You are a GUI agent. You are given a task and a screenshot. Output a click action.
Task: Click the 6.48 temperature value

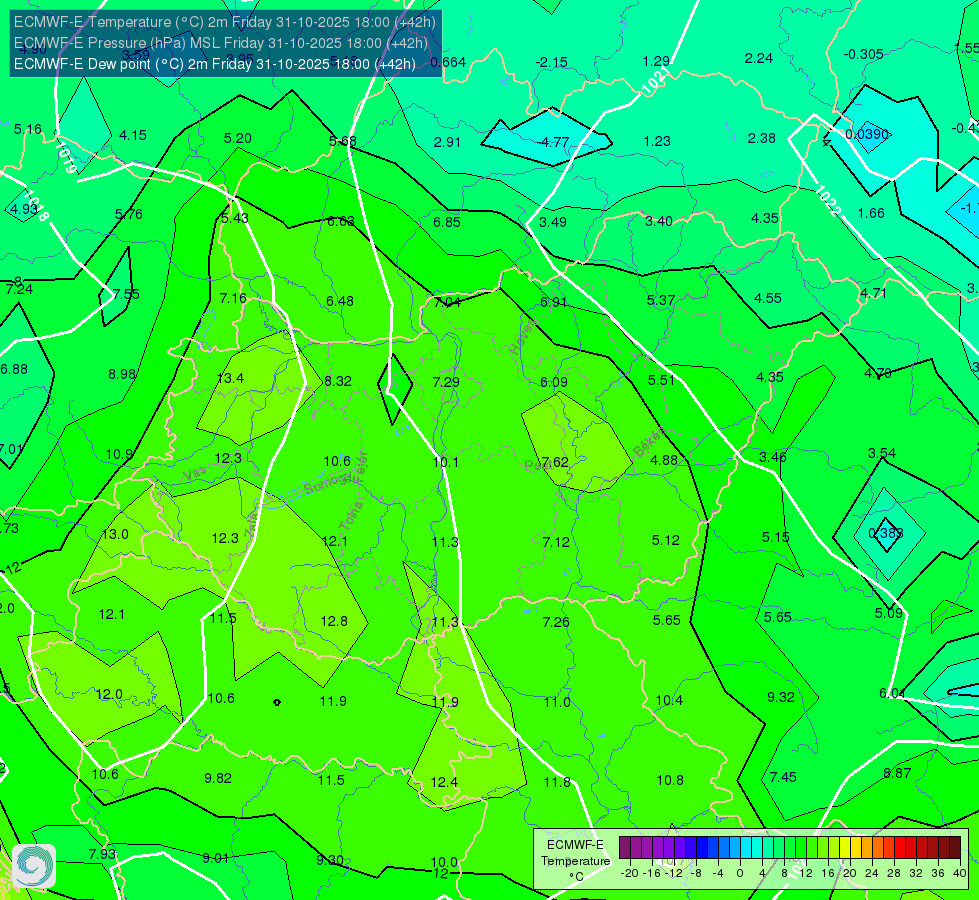coord(340,302)
